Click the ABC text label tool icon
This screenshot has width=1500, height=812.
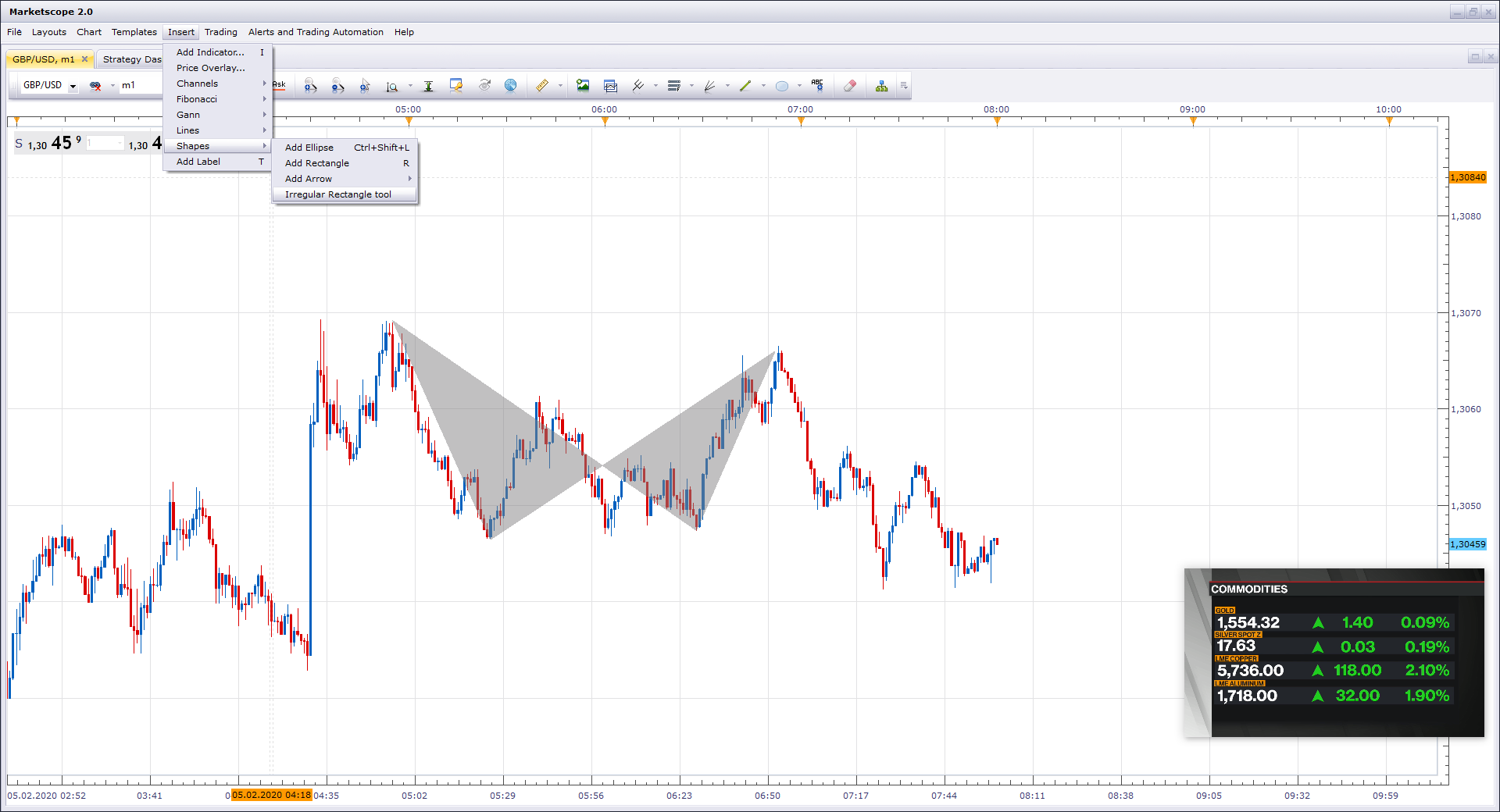pos(817,85)
